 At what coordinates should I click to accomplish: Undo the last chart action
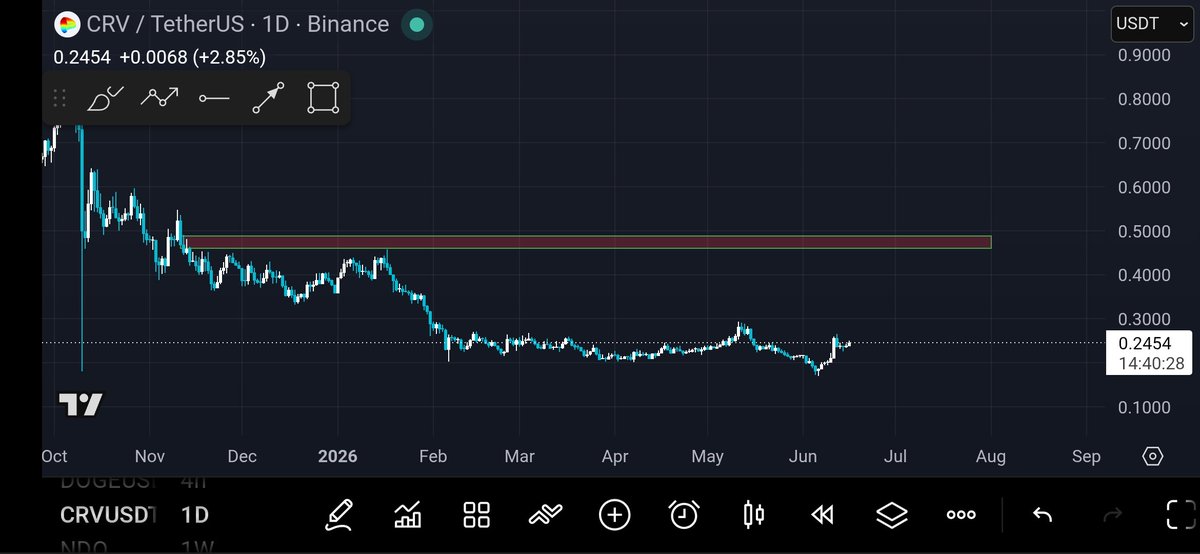(x=1042, y=515)
